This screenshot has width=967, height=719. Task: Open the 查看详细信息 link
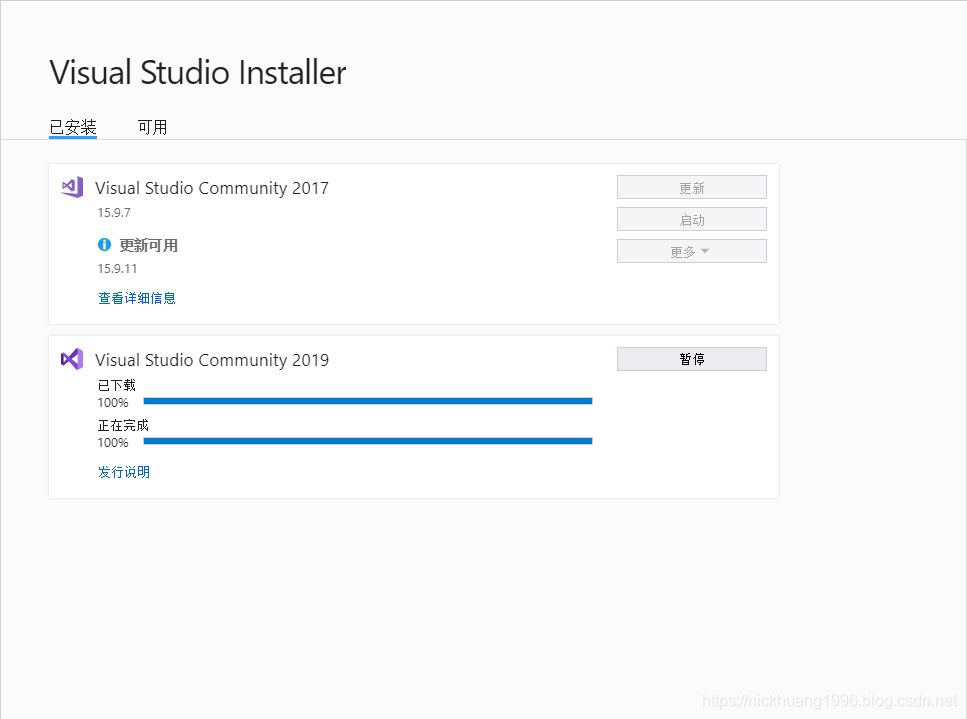[x=137, y=298]
